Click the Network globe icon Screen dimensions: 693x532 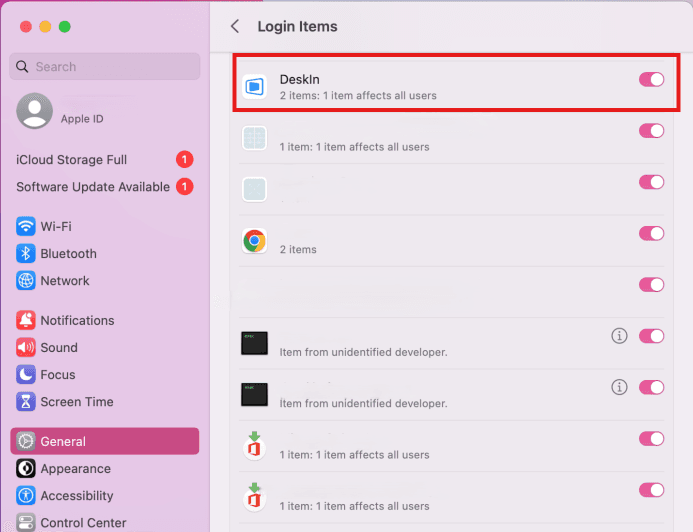click(x=26, y=281)
